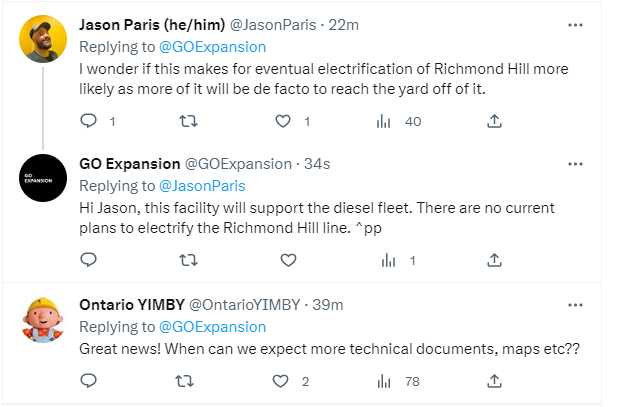Open the @JasonParis mention link in GO Expansion's reply
Screen dimensions: 632x407
pos(202,185)
